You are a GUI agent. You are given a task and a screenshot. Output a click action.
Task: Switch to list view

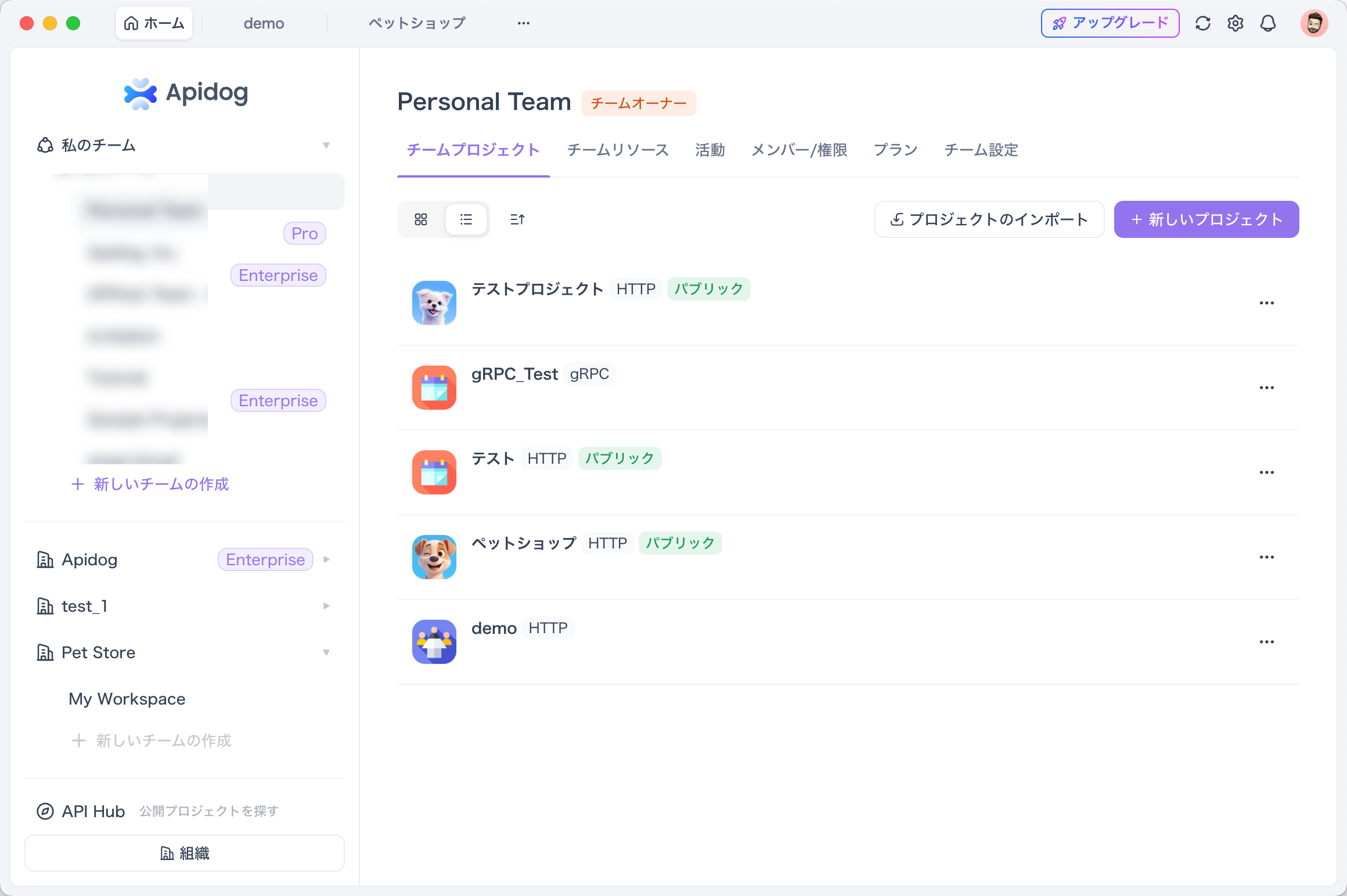[x=466, y=219]
